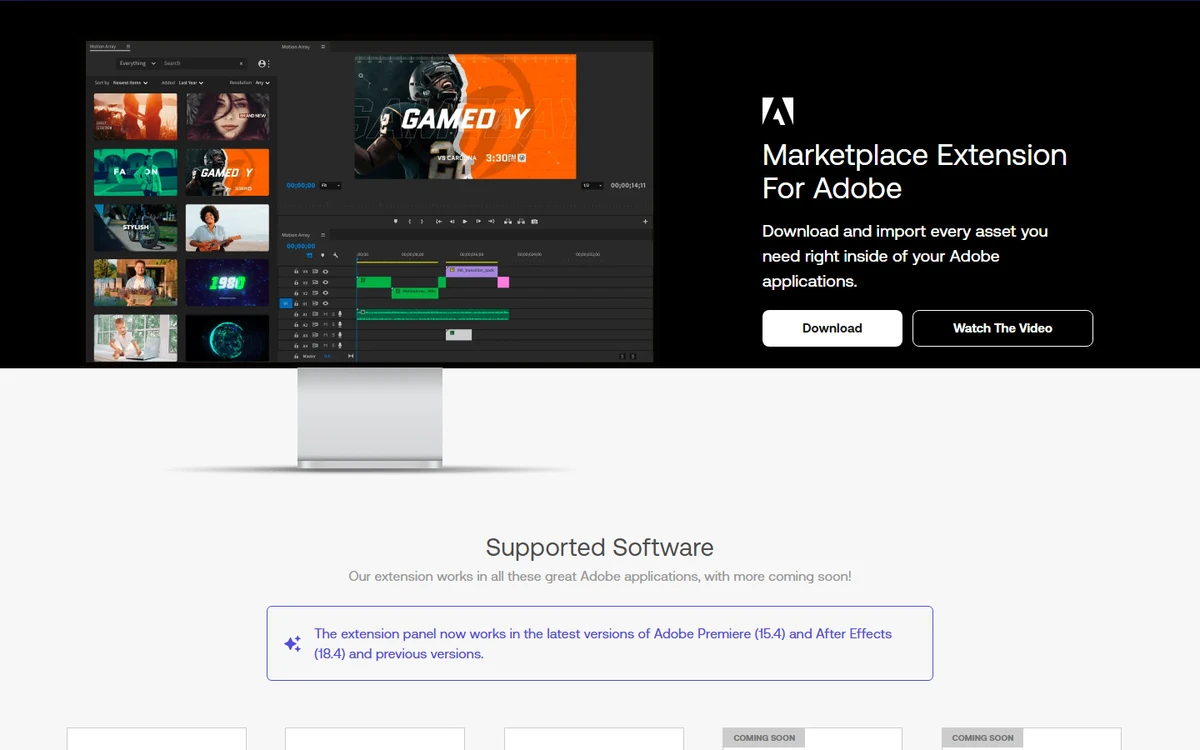Toggle the microphone voice-over icon on track A1
Screen dimensions: 1200x750
(x=340, y=314)
